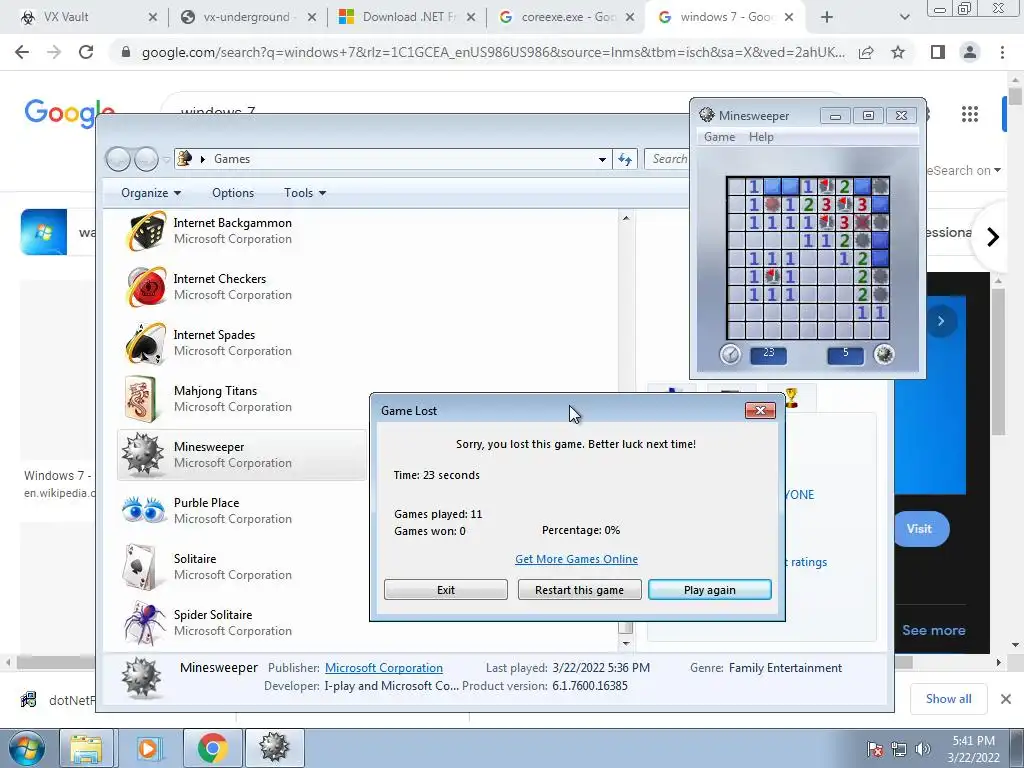Click the network tray icon

coord(899,749)
